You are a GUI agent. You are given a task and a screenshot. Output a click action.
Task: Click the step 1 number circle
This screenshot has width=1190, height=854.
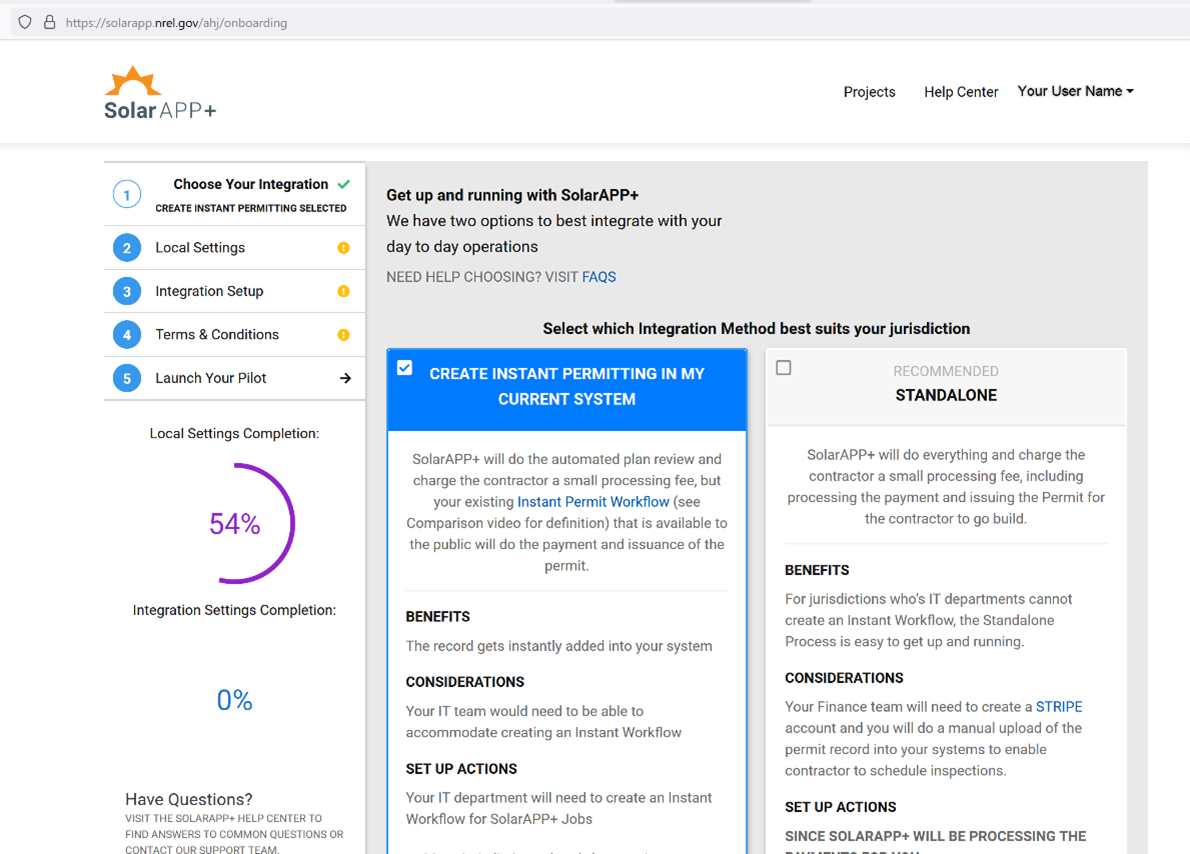127,194
